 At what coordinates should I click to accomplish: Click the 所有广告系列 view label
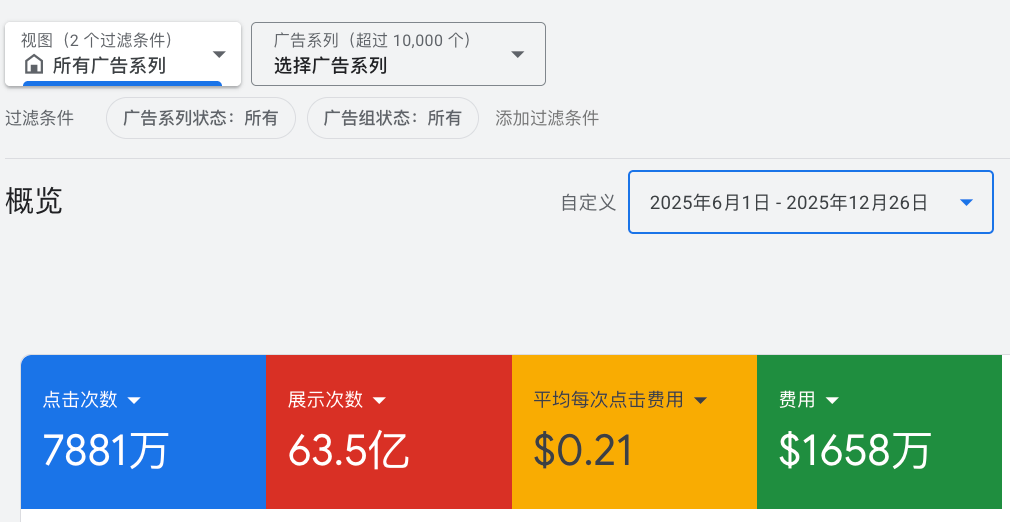[x=109, y=66]
